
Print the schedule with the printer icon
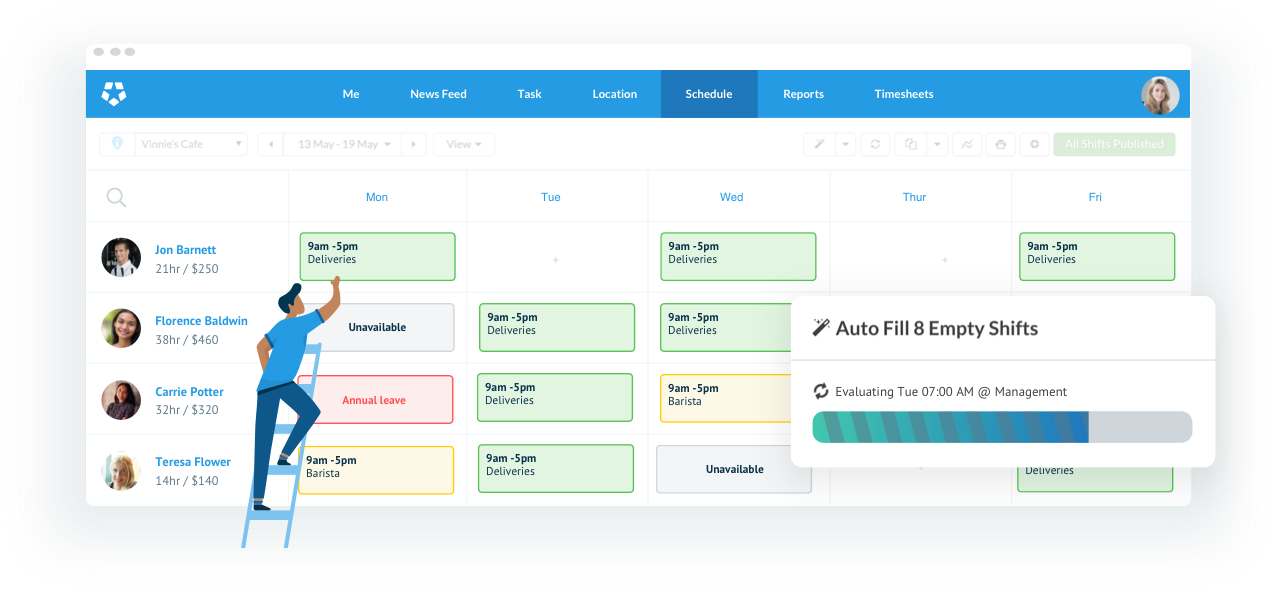click(x=1000, y=144)
